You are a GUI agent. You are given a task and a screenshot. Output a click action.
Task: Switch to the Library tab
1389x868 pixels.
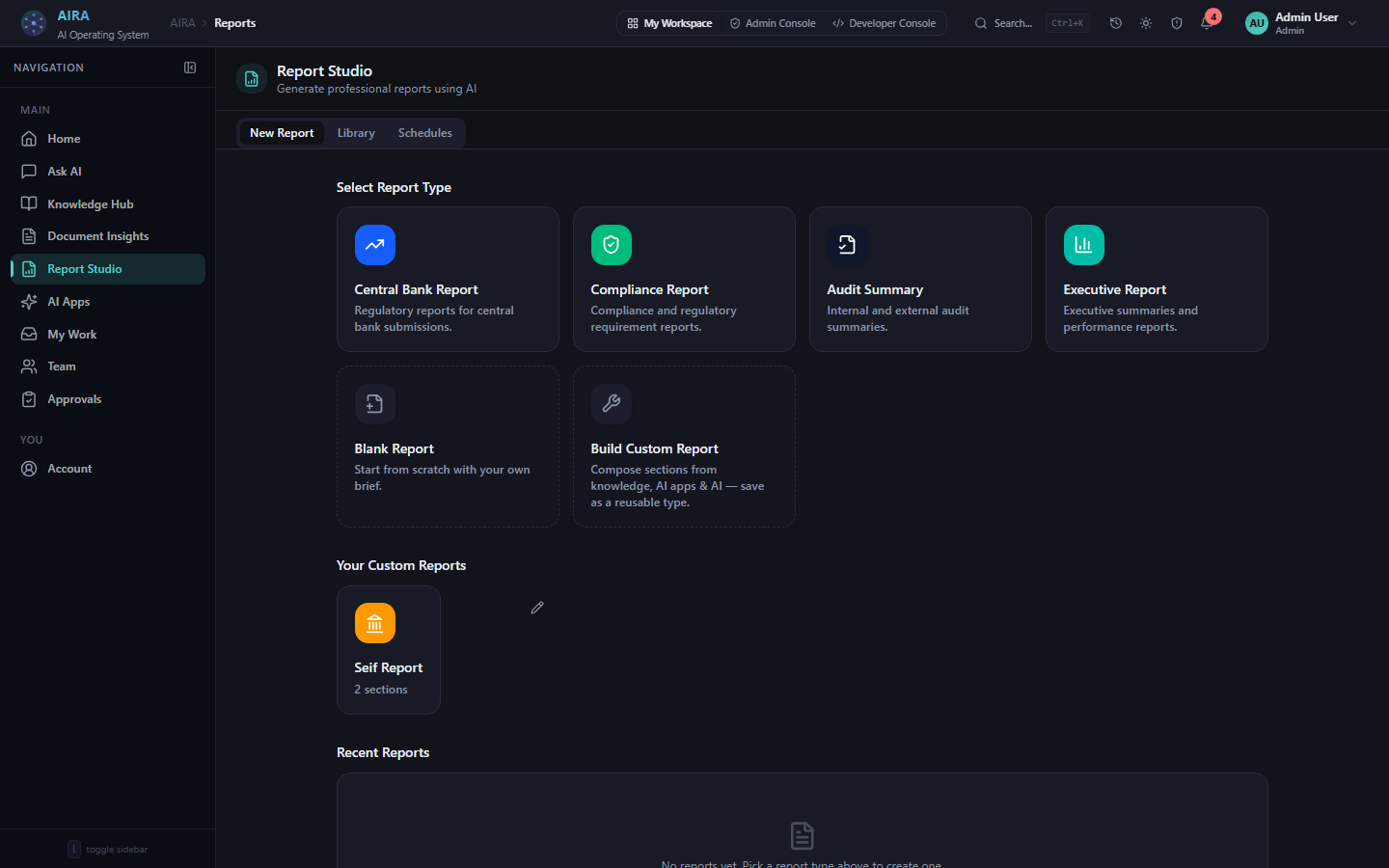pyautogui.click(x=356, y=133)
